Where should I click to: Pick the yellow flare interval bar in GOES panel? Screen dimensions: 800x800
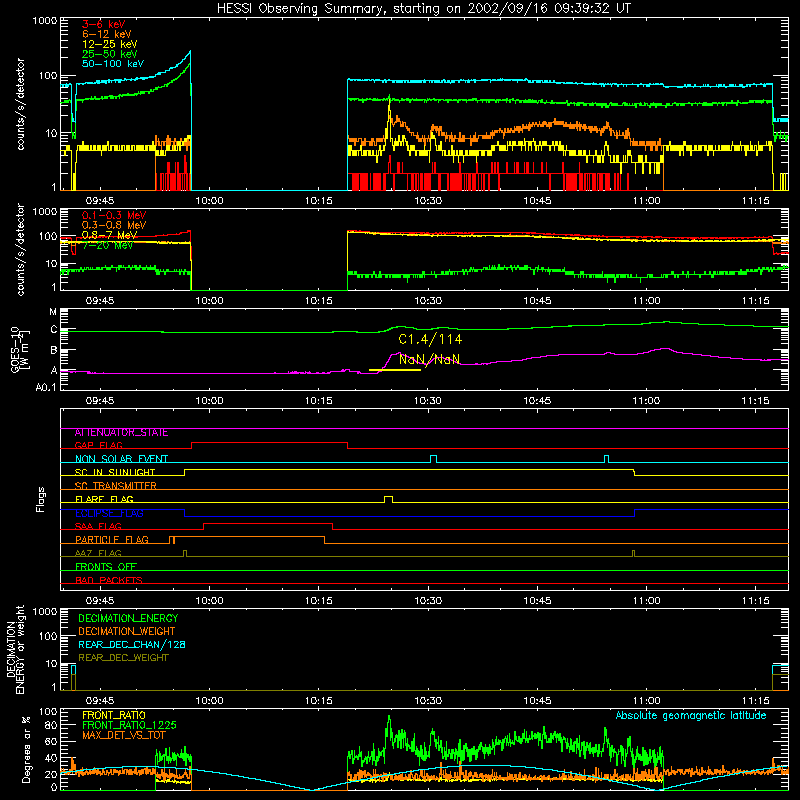395,369
